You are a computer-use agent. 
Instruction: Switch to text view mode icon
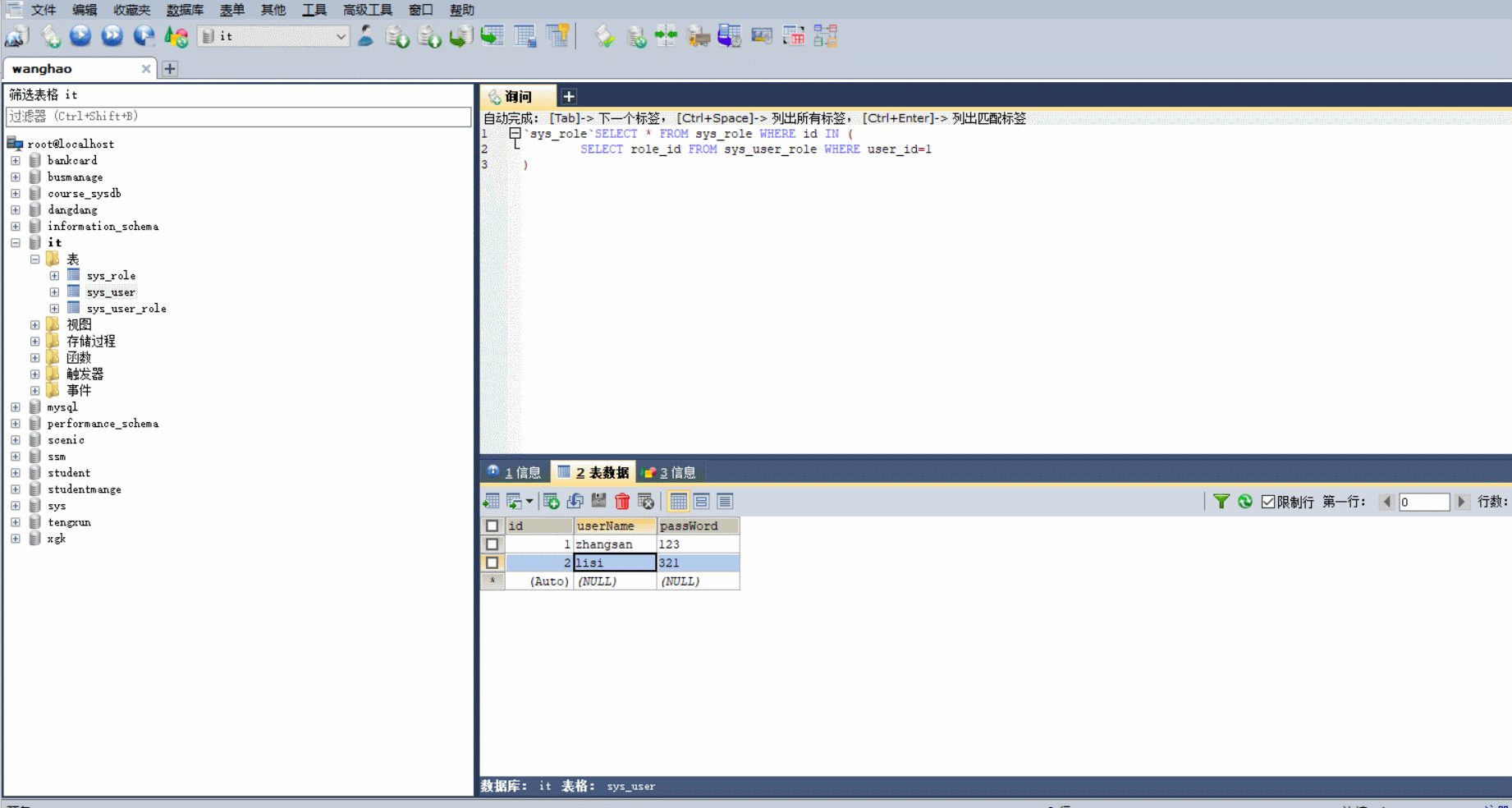point(725,501)
